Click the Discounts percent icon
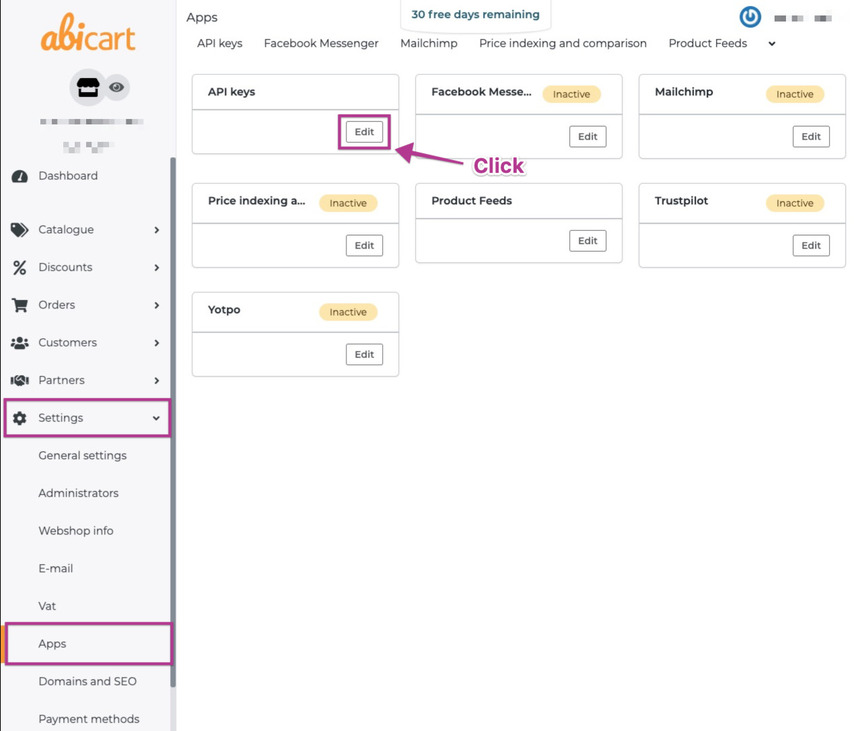The width and height of the screenshot is (860, 731). click(19, 268)
